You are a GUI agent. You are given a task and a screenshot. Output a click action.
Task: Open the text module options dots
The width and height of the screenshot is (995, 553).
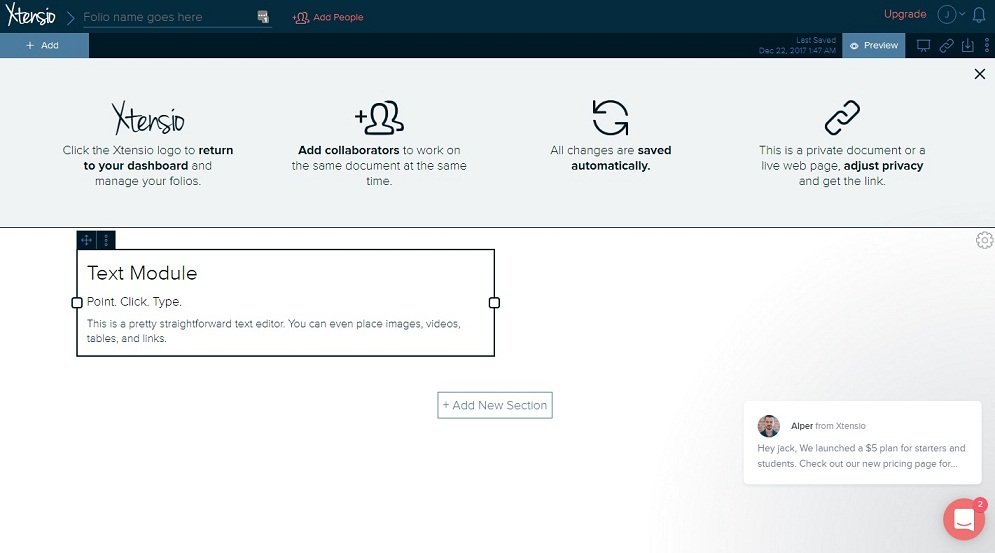[106, 240]
